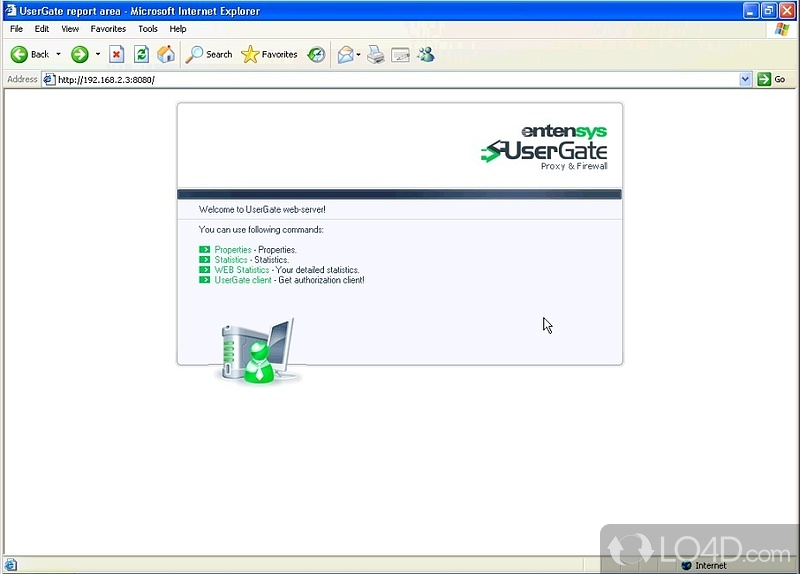Click the Back navigation button
Screen dimensions: 800x574
pos(30,54)
